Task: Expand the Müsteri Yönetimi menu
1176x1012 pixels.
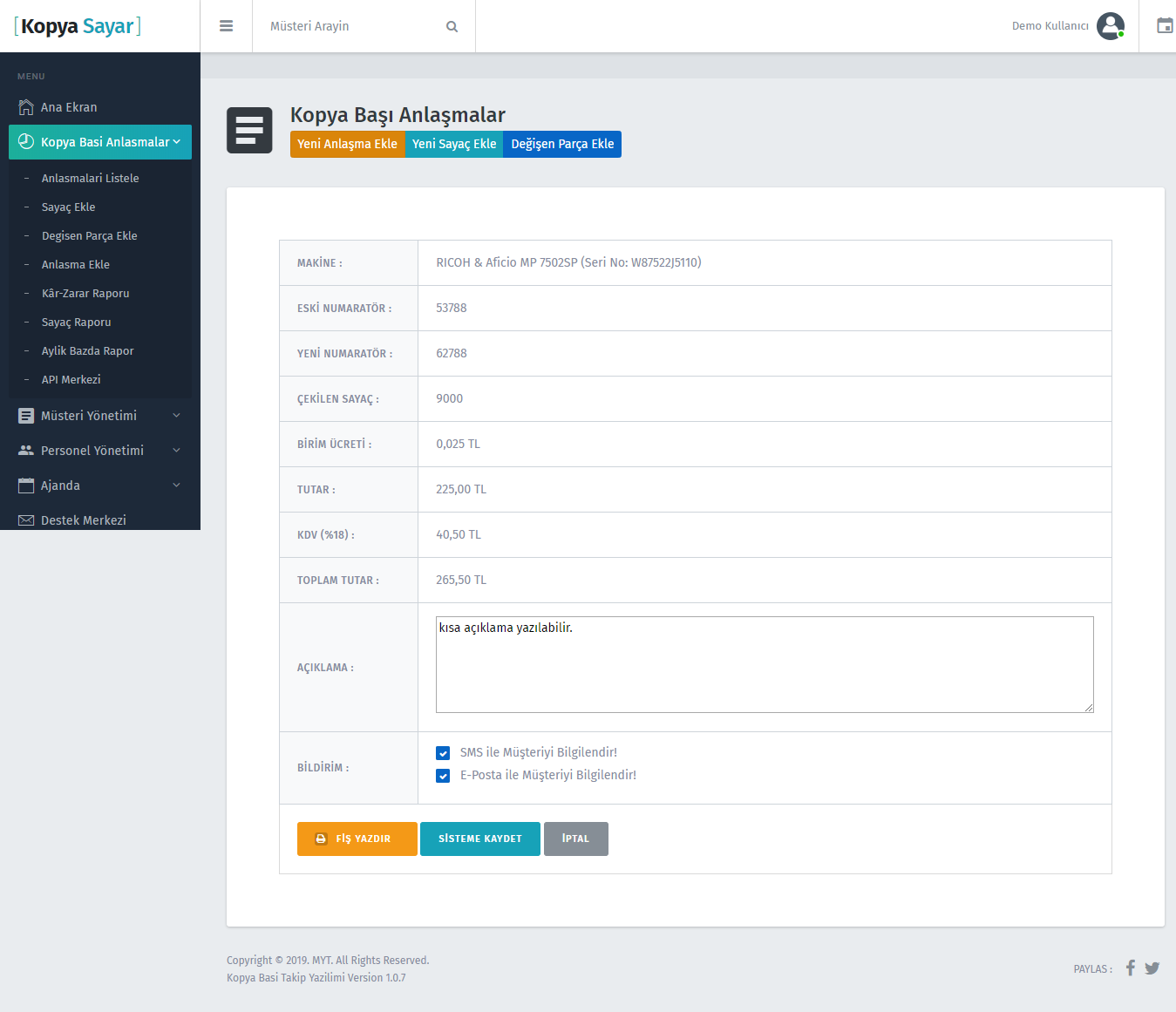Action: click(x=100, y=416)
